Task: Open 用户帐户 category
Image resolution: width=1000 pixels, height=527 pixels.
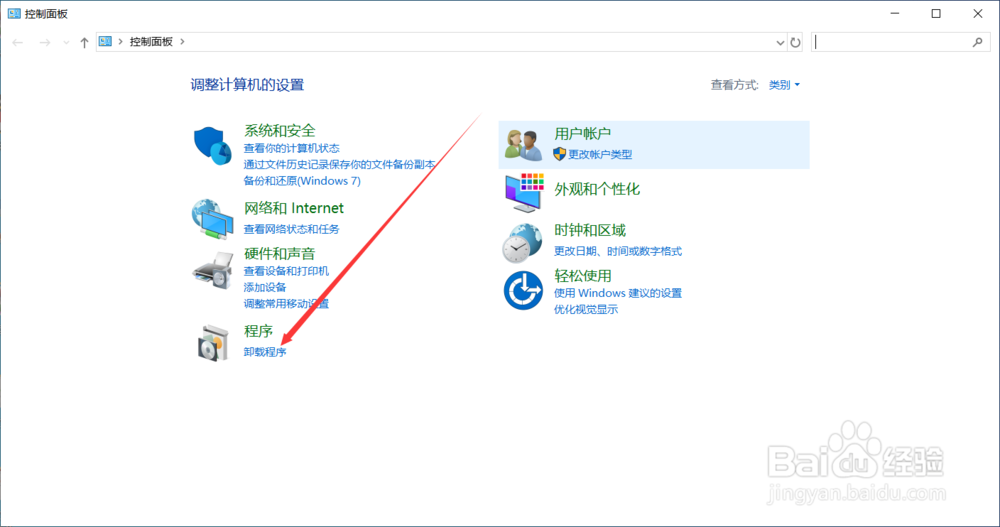Action: tap(582, 133)
